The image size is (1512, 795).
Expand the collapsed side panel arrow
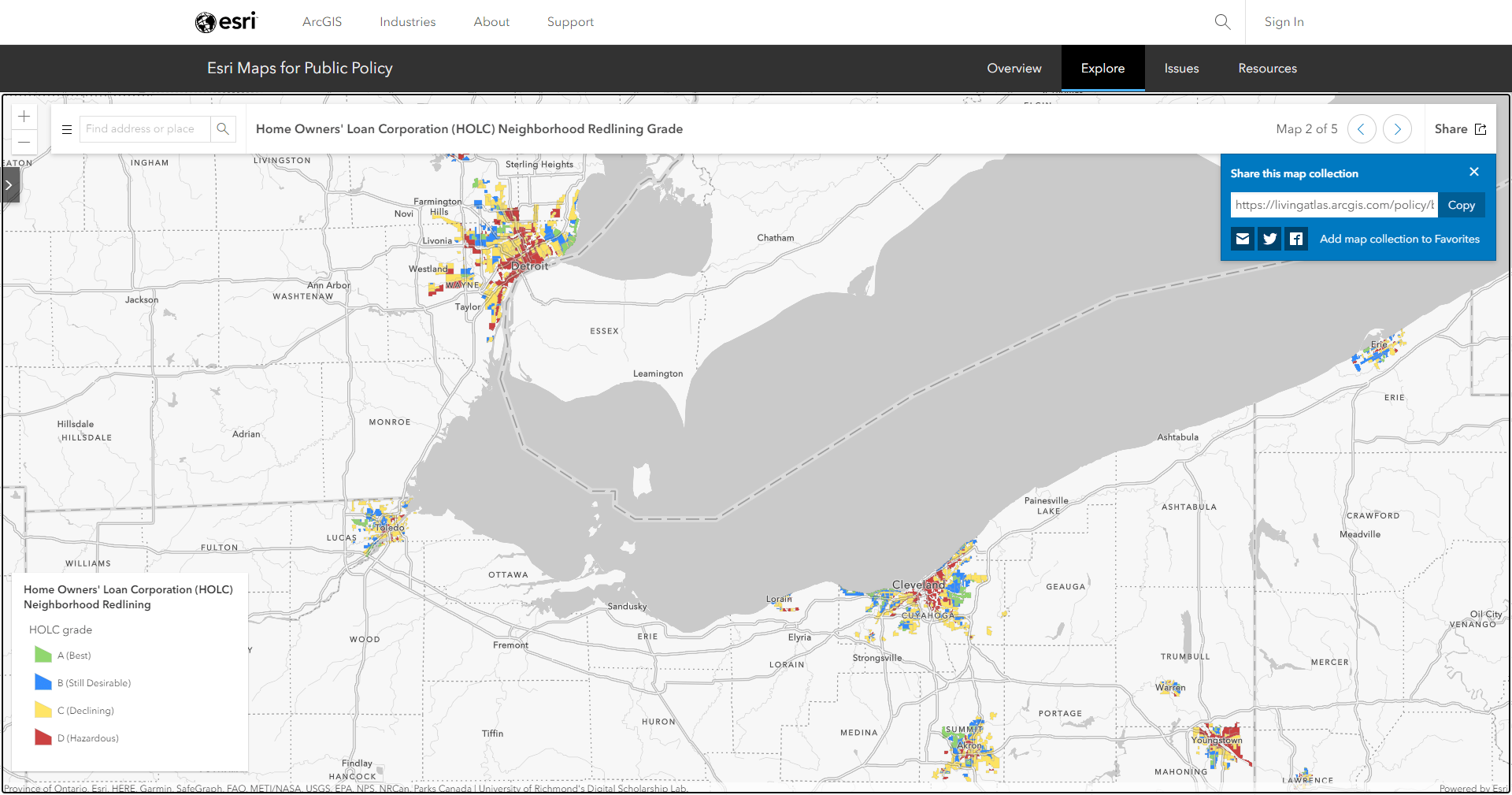9,185
